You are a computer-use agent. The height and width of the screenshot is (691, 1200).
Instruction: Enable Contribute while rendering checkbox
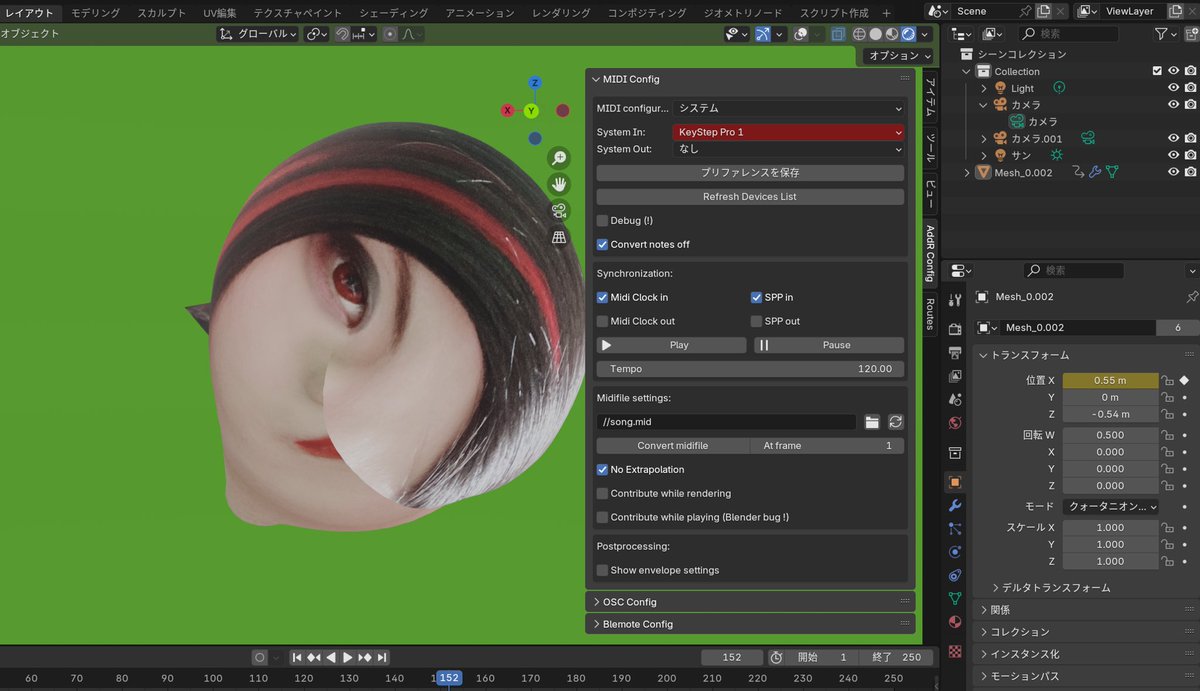click(x=602, y=493)
